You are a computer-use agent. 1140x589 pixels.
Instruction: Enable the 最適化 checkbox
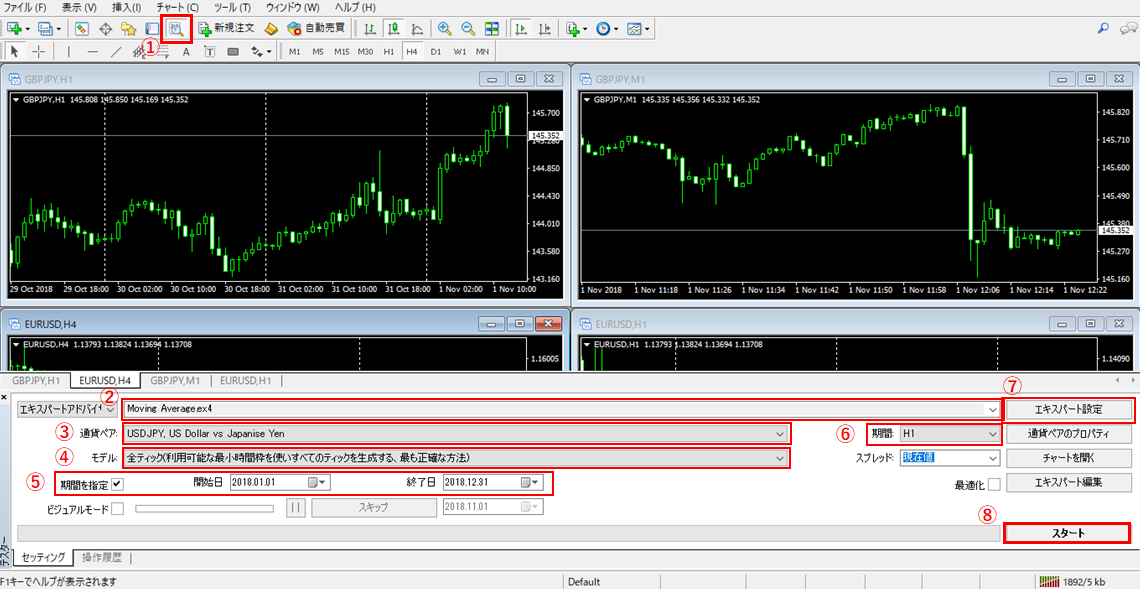point(993,485)
